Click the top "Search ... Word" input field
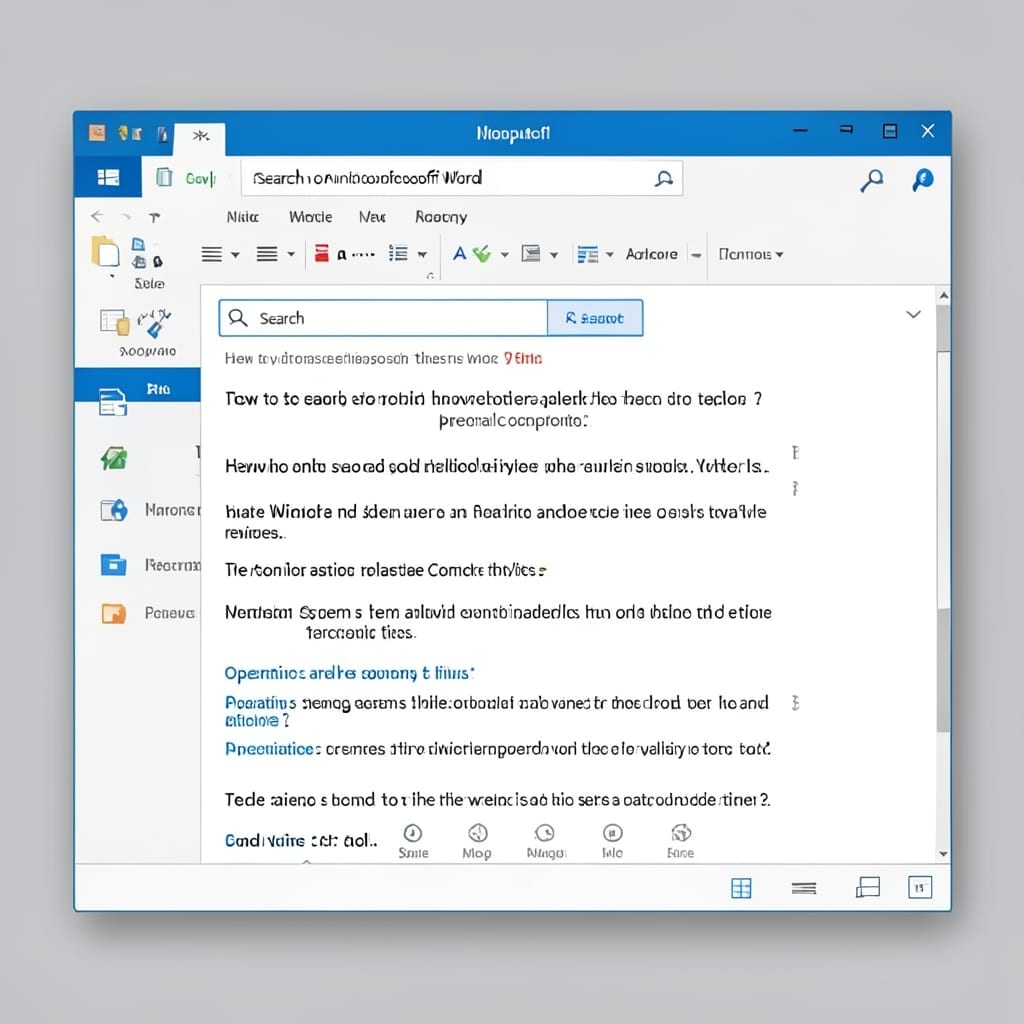The width and height of the screenshot is (1024, 1024). (462, 178)
